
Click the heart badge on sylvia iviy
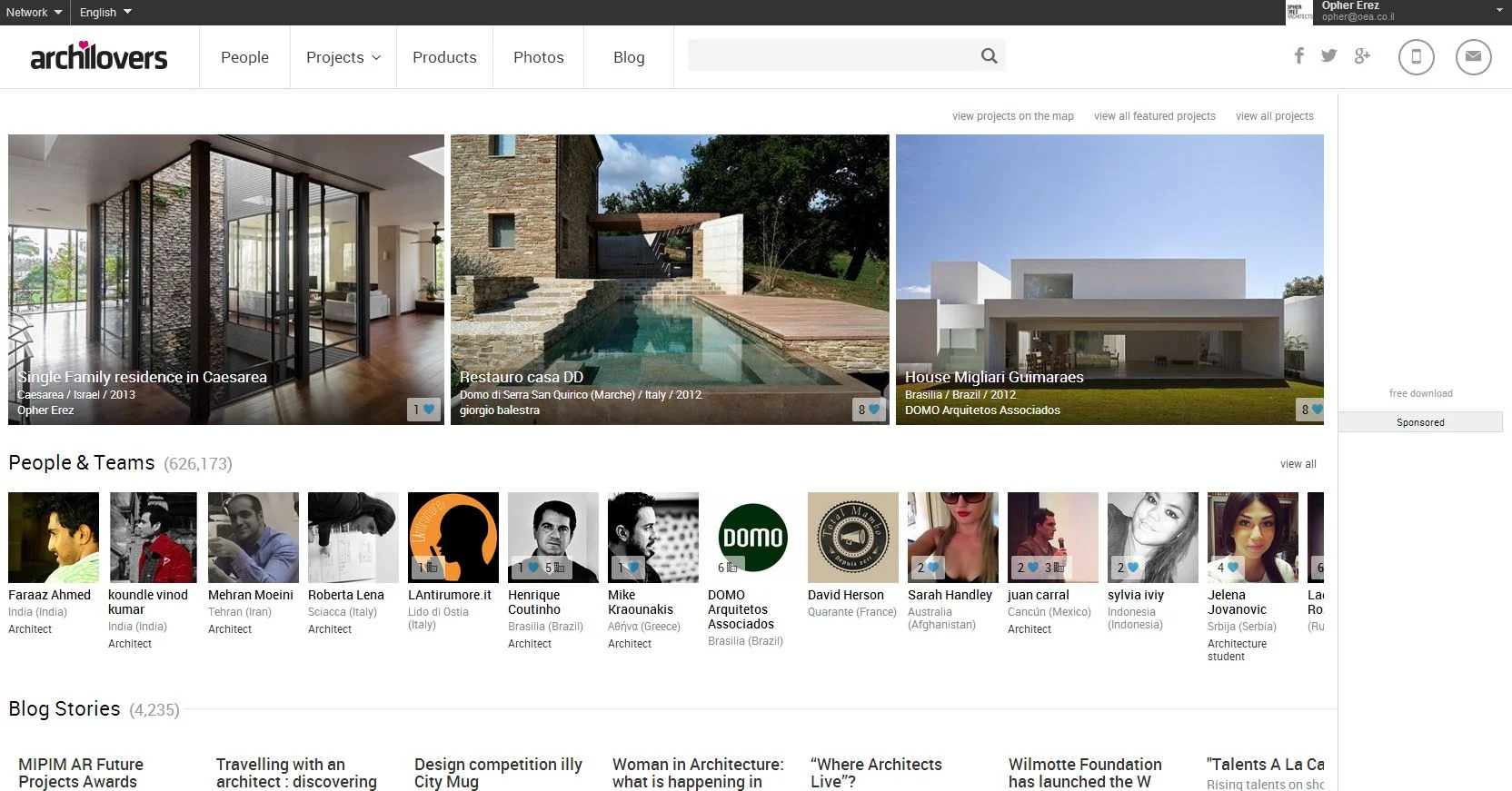click(1128, 568)
